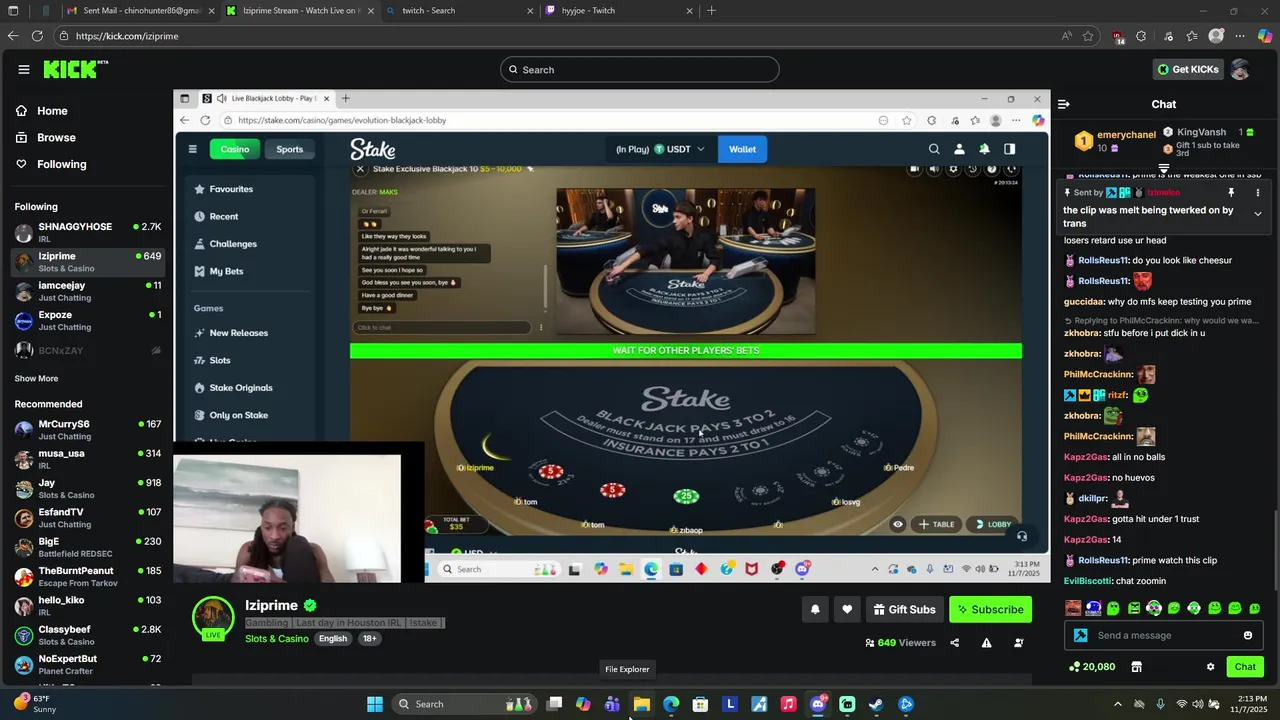Open chat settings gear
Screen dimensions: 1280x720
(x=1210, y=667)
